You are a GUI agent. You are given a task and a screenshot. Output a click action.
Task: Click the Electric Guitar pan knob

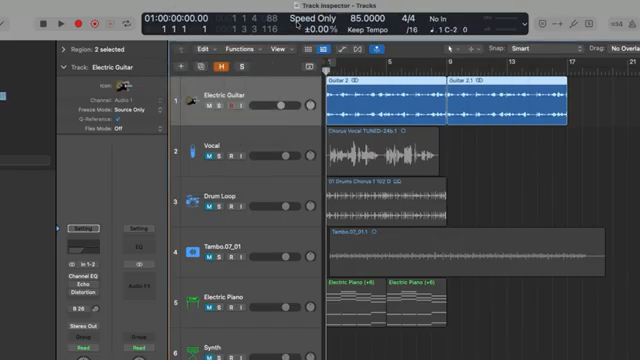[310, 105]
